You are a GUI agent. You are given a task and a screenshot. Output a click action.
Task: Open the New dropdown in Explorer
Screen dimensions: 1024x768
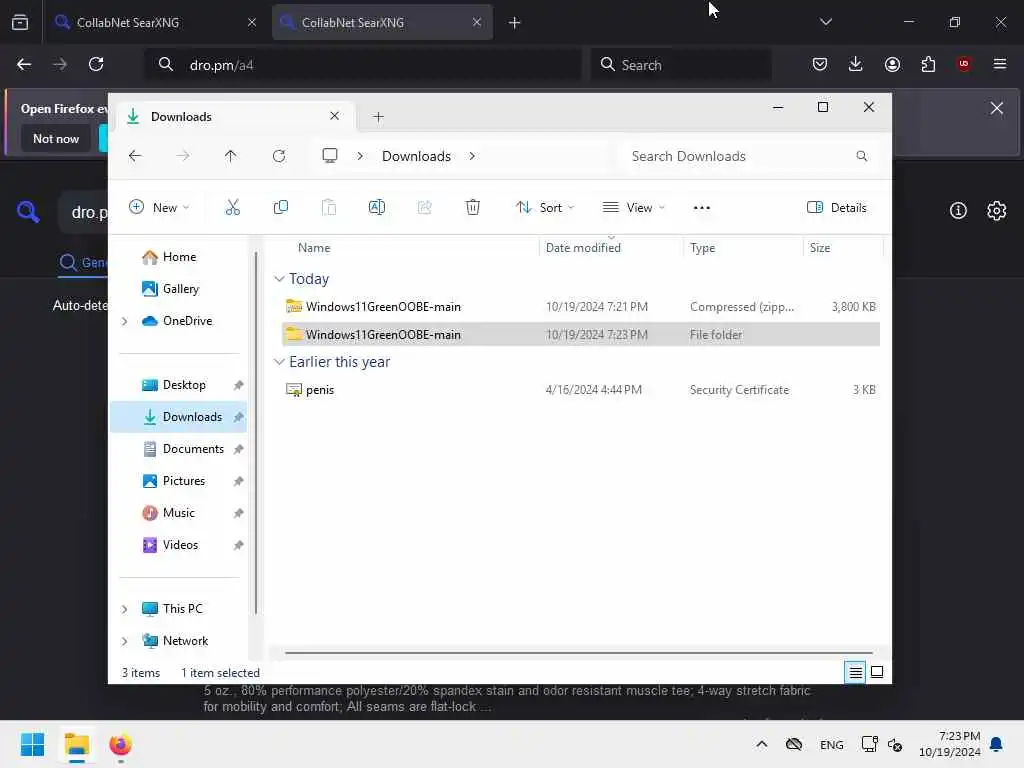[x=159, y=208]
